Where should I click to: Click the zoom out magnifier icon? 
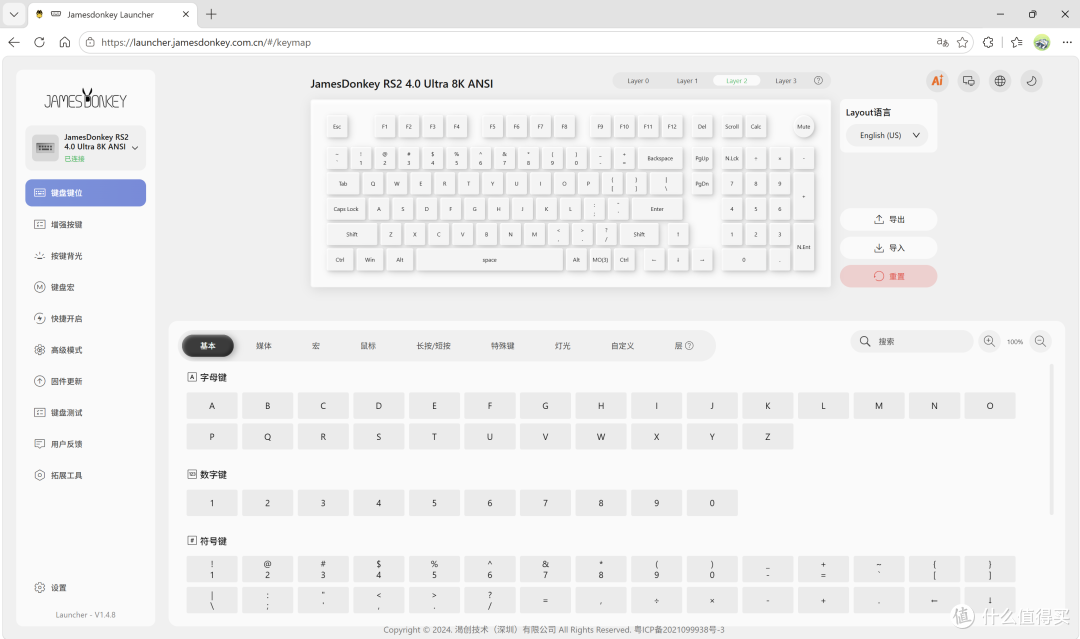(1040, 341)
